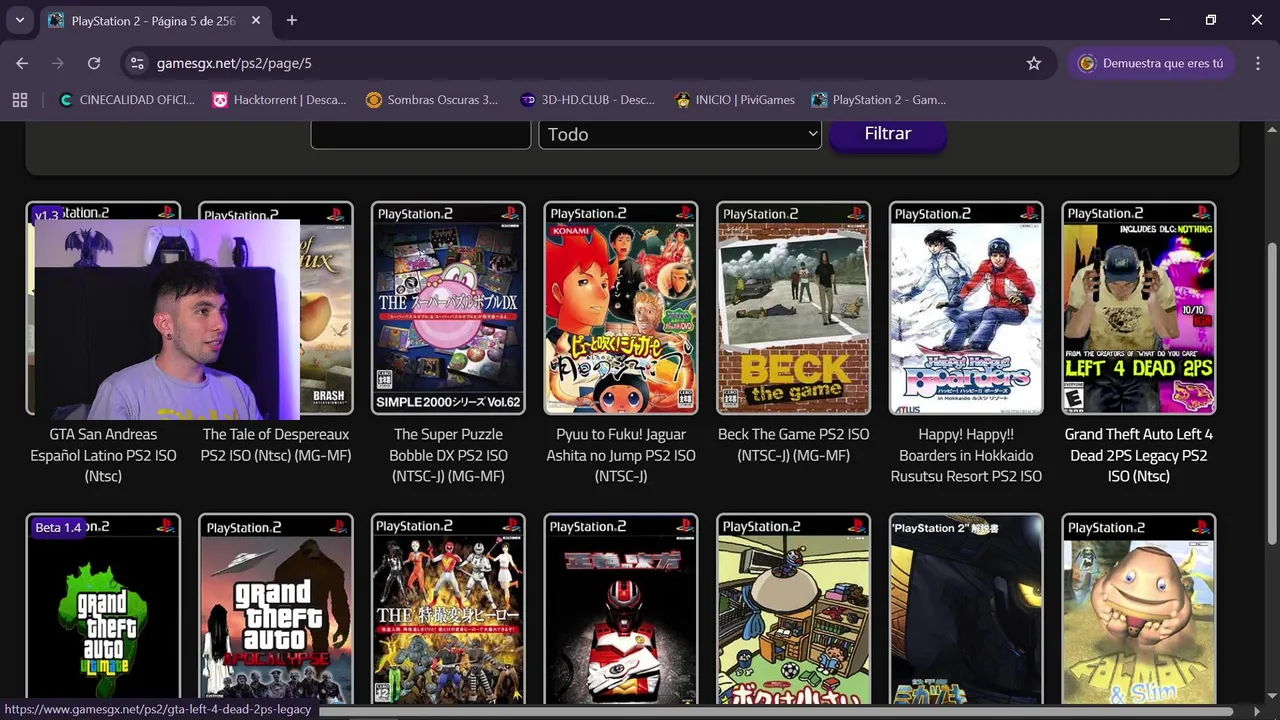Open CINECALIDAD OFICI... bookmark
Screen dimensions: 1280x720
[x=127, y=100]
